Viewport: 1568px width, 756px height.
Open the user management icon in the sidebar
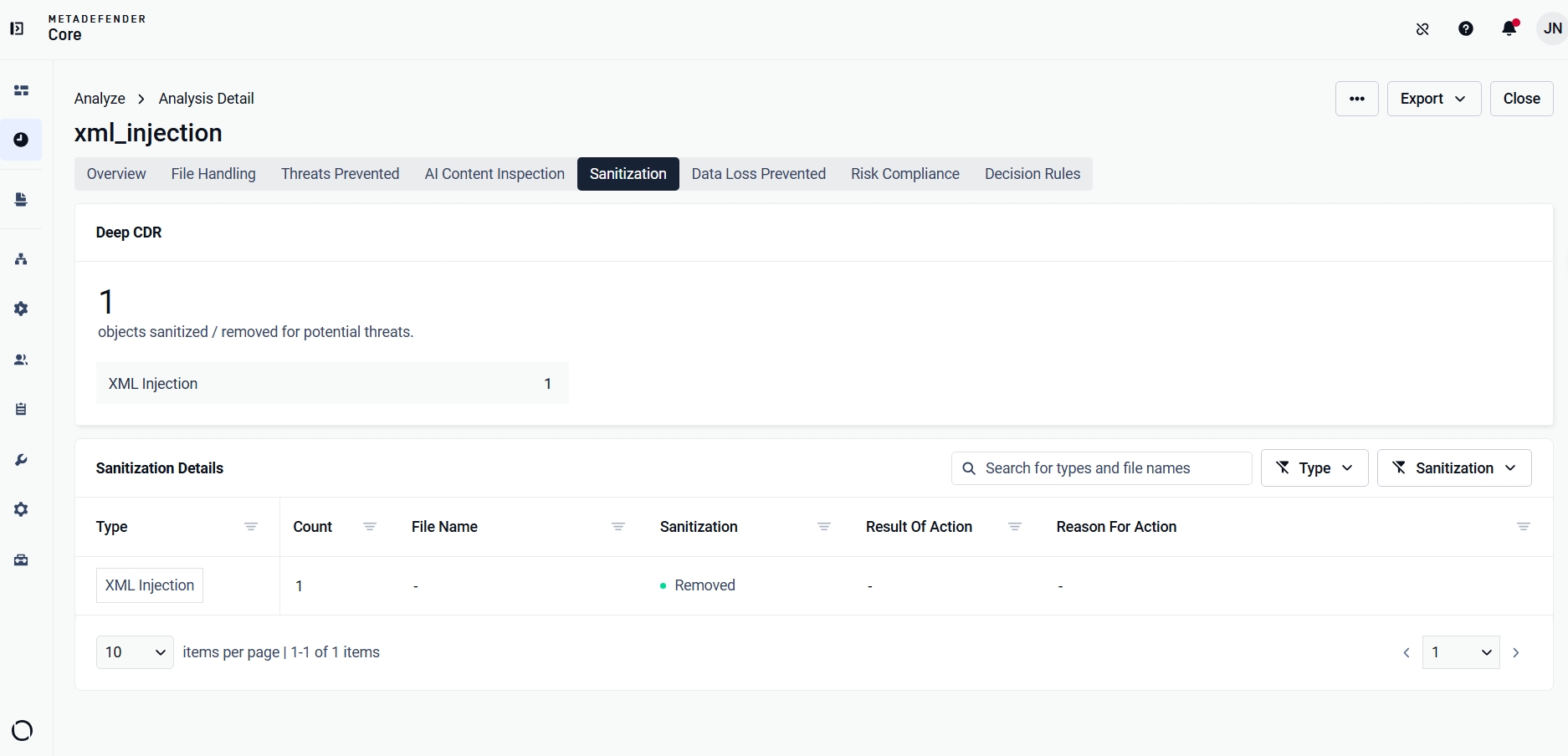(21, 360)
